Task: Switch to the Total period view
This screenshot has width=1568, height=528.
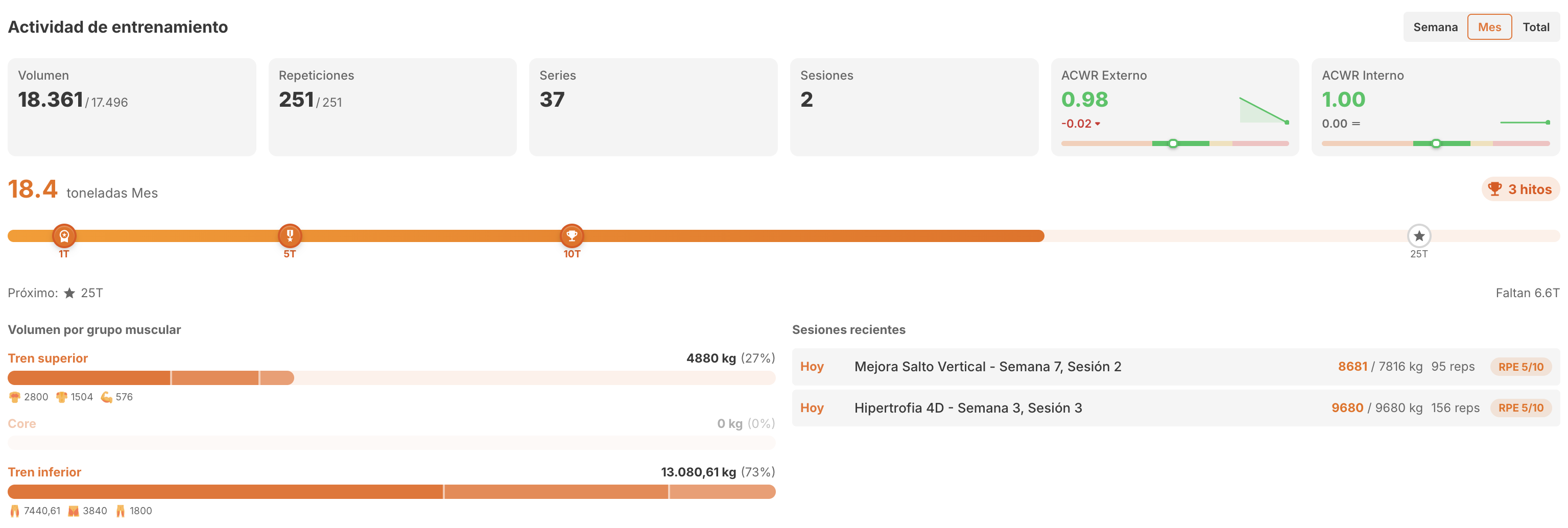Action: pos(1535,28)
